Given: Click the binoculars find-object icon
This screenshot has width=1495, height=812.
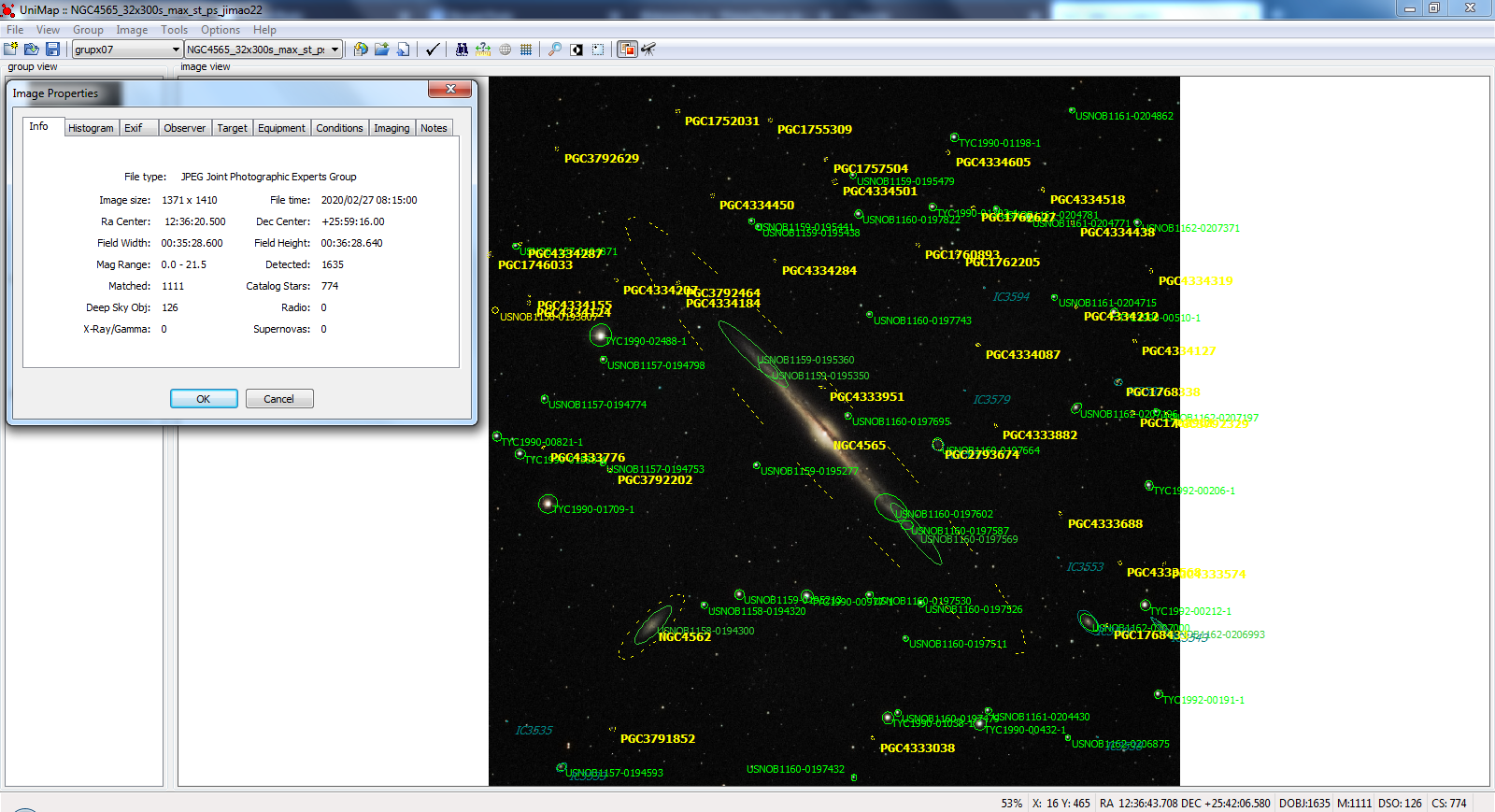Looking at the screenshot, I should coord(462,50).
